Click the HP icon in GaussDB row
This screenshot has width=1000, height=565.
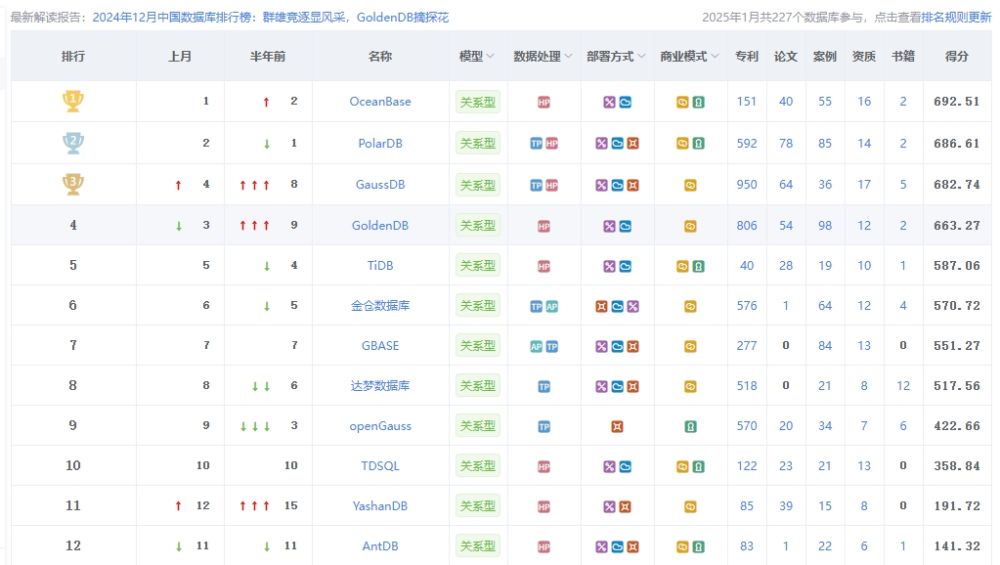[552, 185]
